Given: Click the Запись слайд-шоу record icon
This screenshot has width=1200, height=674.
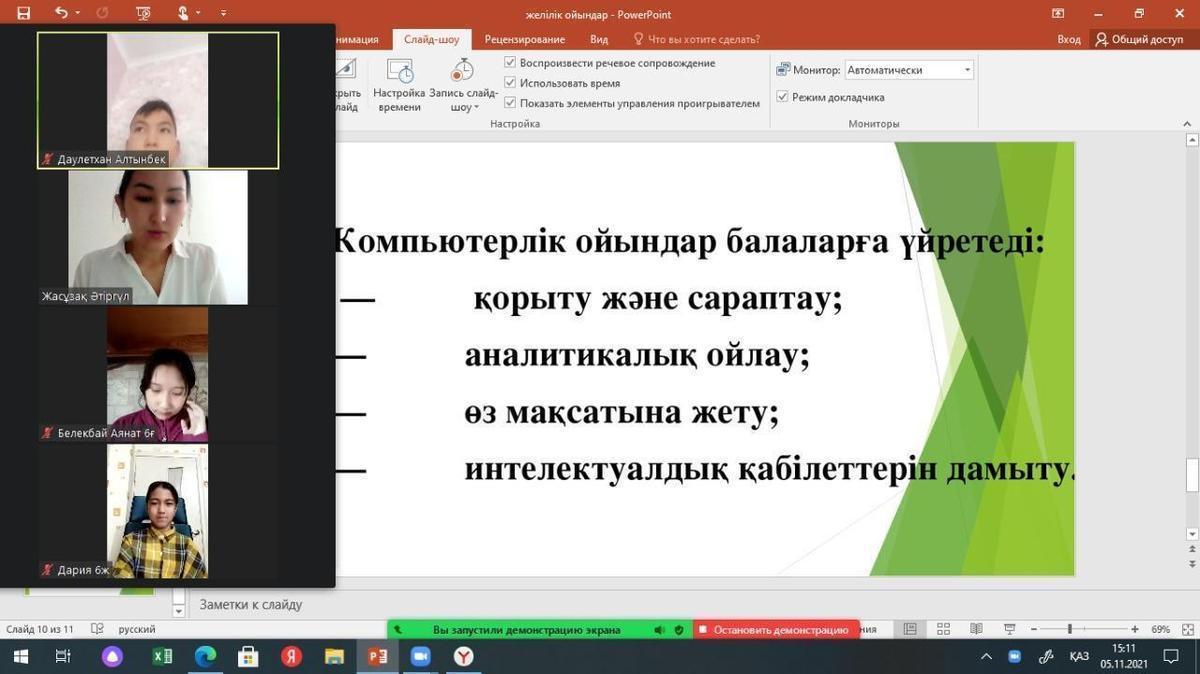Looking at the screenshot, I should click(461, 72).
